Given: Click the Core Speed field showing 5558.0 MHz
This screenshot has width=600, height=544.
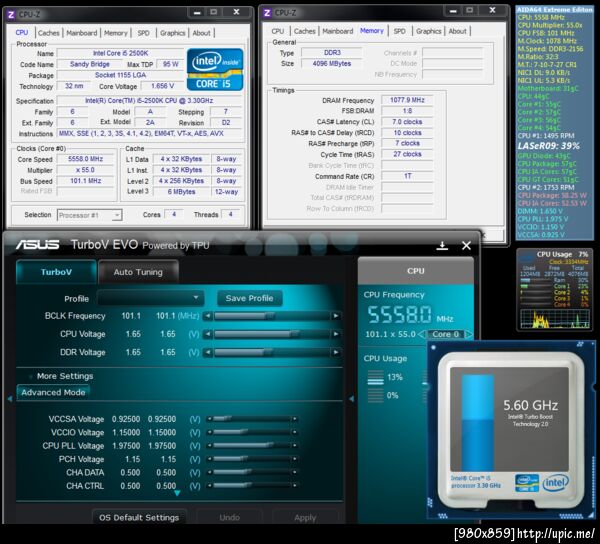Looking at the screenshot, I should click(85, 159).
